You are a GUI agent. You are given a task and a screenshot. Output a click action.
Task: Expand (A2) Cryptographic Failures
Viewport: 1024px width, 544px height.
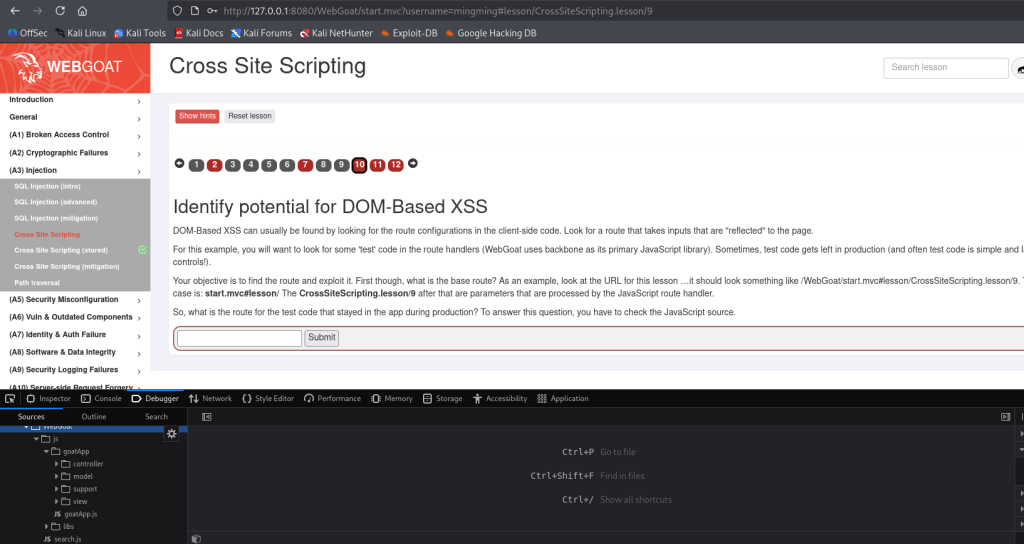[75, 153]
